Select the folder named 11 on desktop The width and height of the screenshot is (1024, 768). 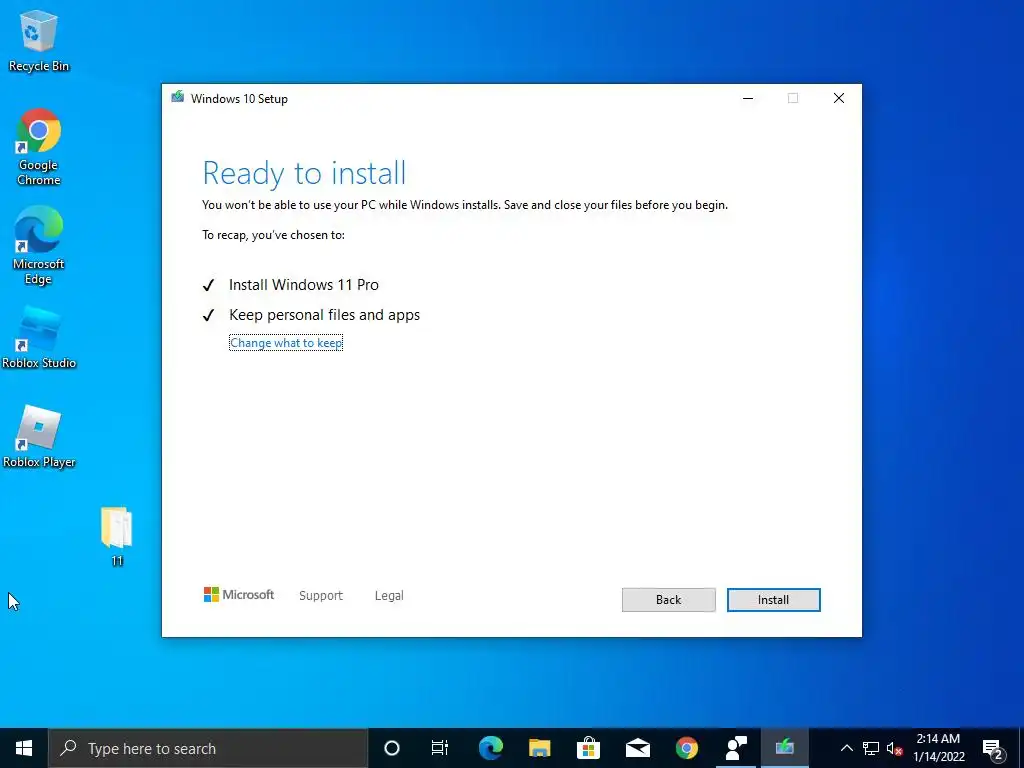(x=117, y=536)
